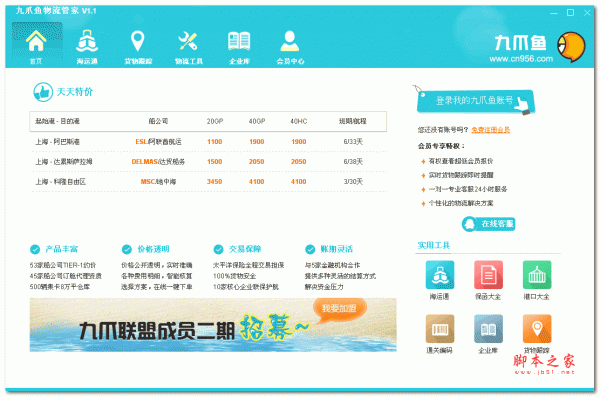Click the 20GP price 1100
The width and height of the screenshot is (600, 397).
[x=215, y=142]
